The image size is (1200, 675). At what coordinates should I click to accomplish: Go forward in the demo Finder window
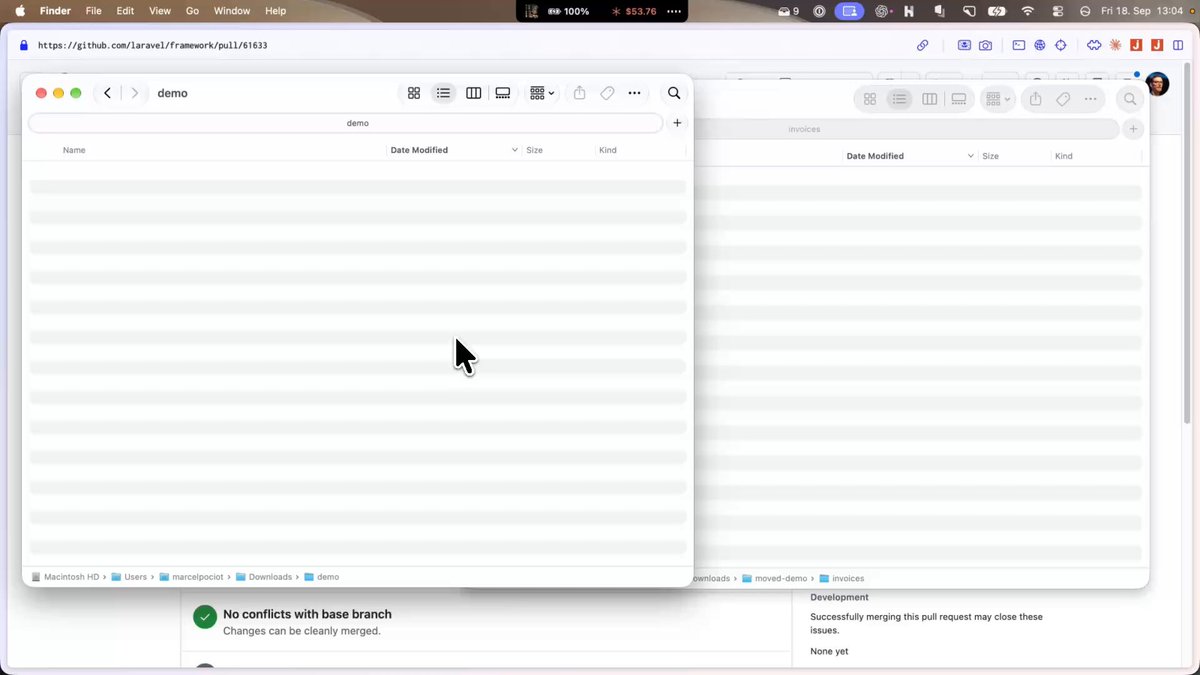coord(135,93)
